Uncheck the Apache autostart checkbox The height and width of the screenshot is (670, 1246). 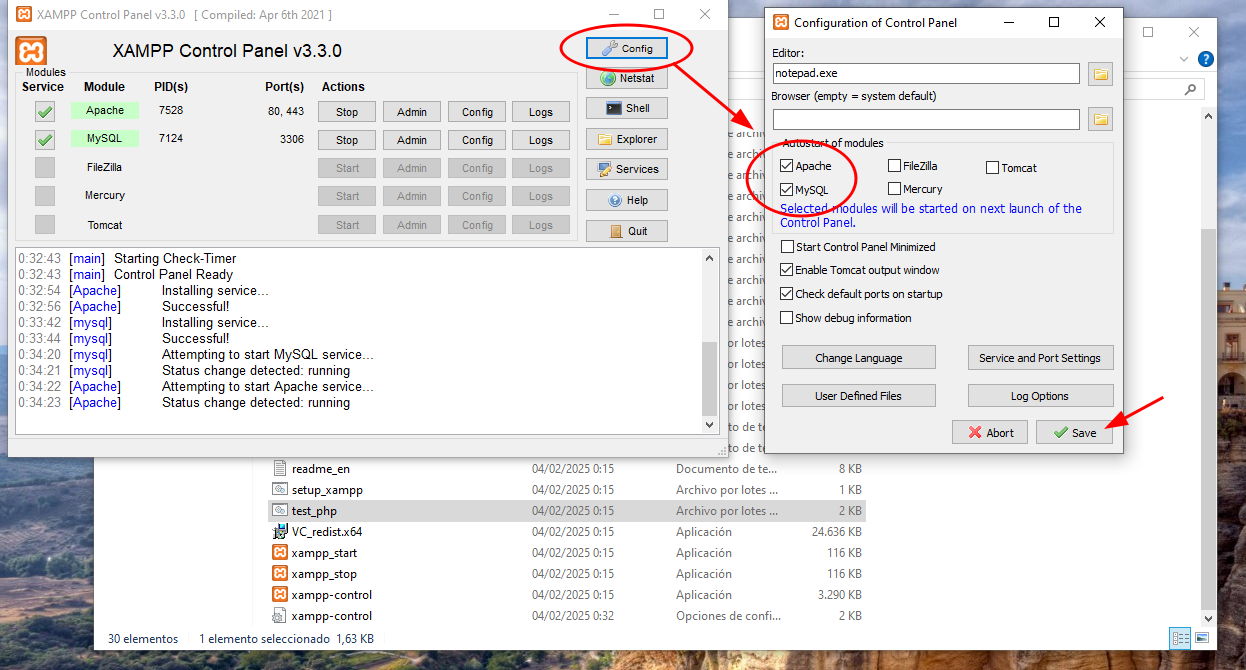point(787,166)
